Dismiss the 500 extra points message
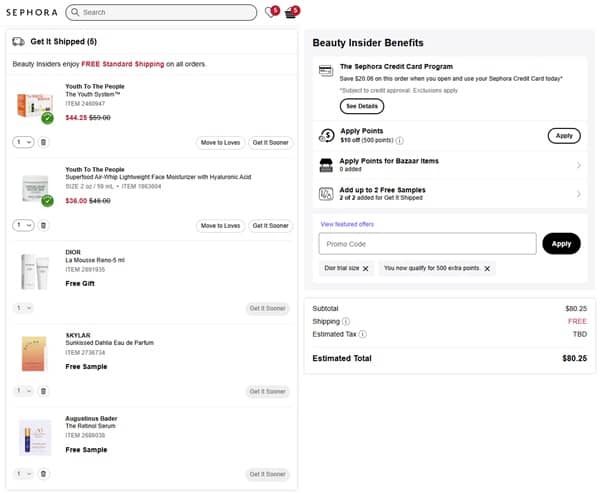600x494 pixels. [487, 269]
